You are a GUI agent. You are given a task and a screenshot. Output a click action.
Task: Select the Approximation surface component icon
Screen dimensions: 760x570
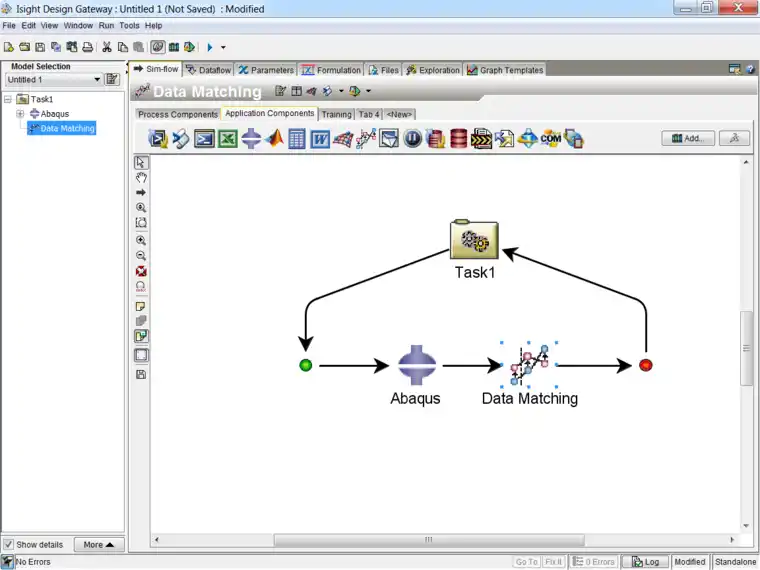point(343,139)
